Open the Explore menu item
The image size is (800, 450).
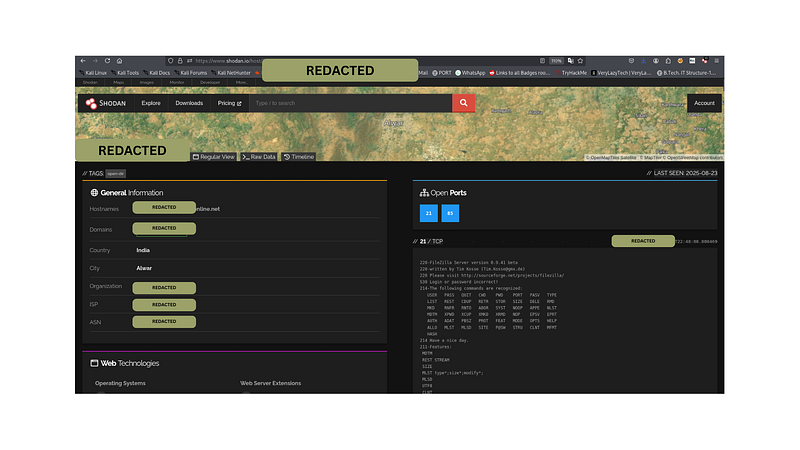point(151,103)
